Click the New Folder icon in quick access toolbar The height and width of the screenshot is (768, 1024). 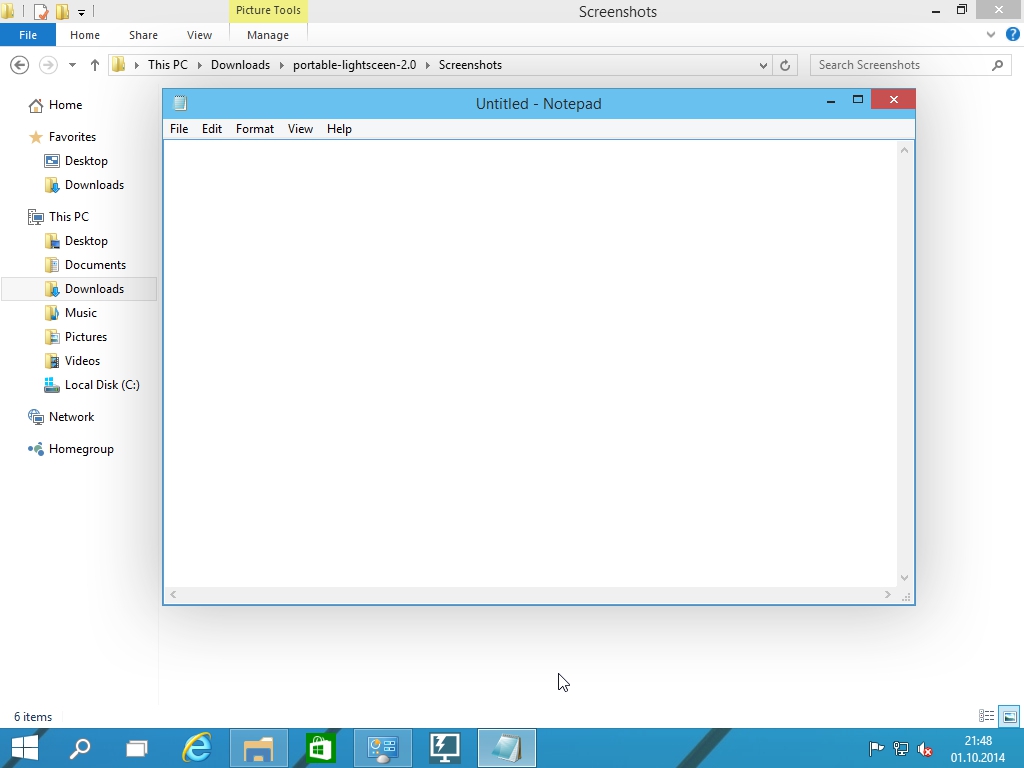pyautogui.click(x=62, y=12)
